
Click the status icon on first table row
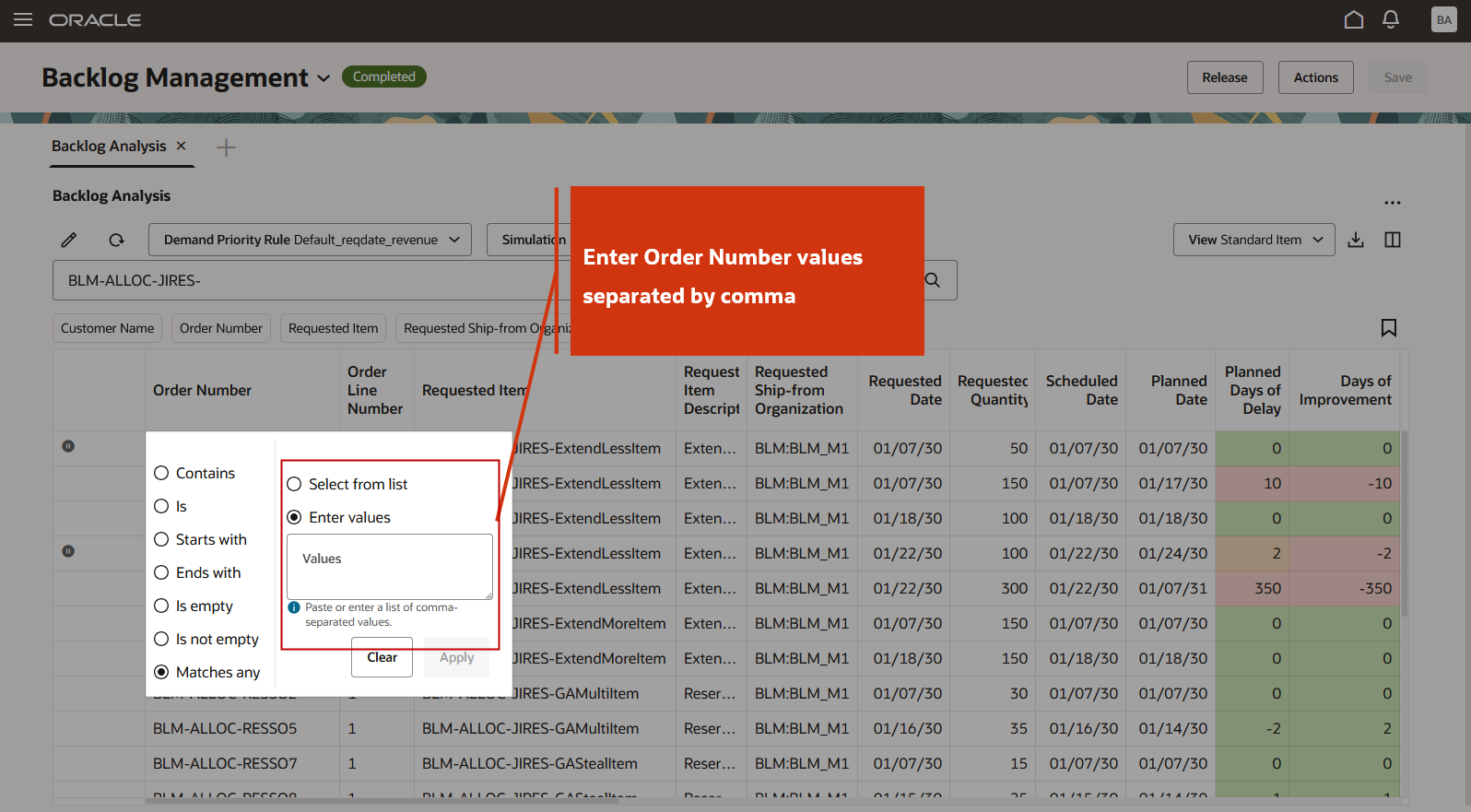click(x=68, y=446)
